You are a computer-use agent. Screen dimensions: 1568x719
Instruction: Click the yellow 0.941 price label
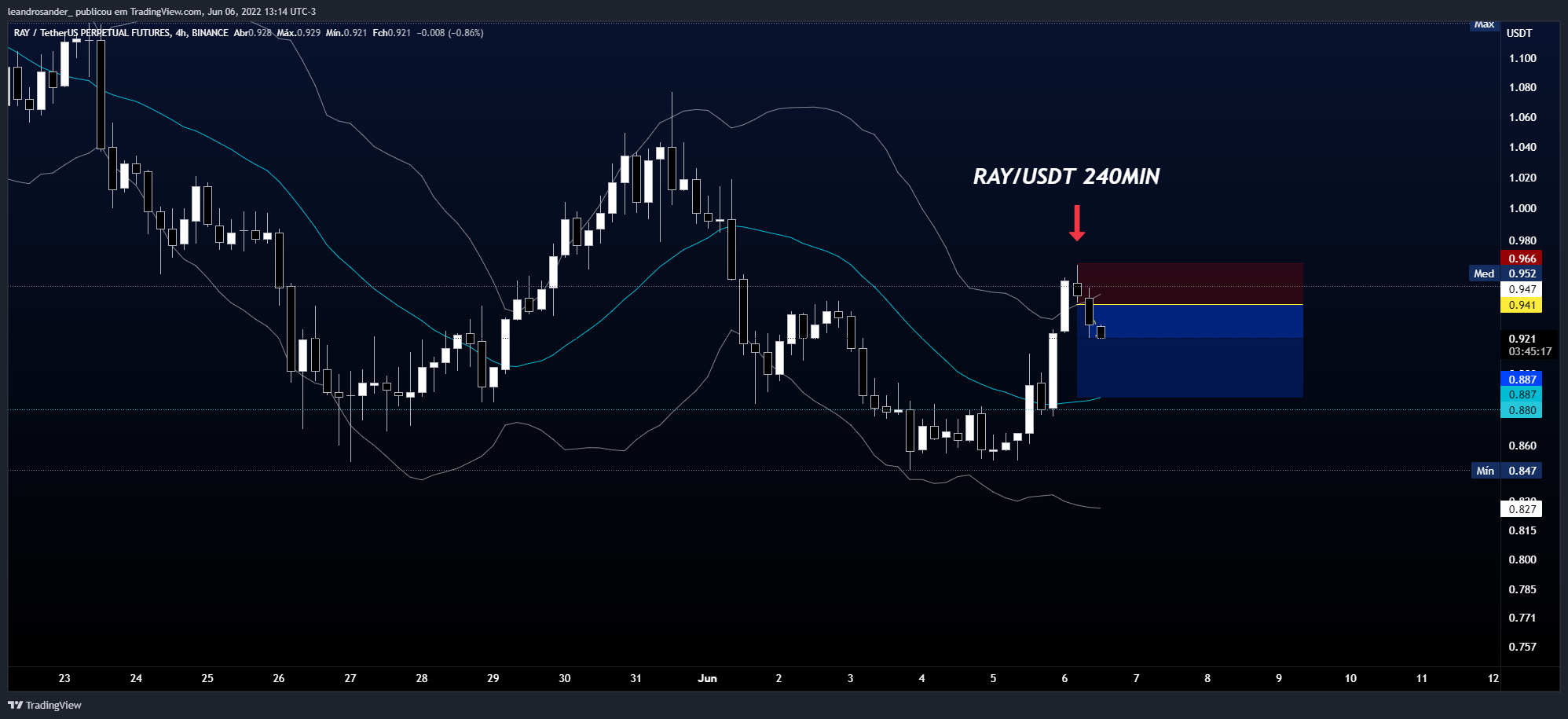[x=1522, y=305]
